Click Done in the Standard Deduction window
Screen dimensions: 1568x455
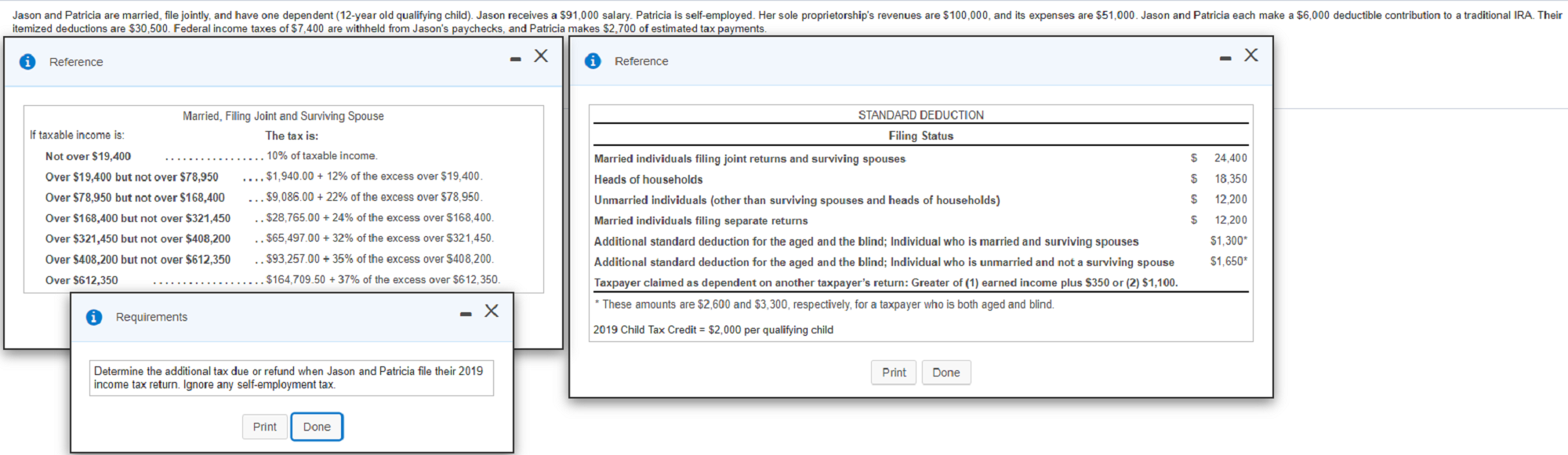[x=946, y=373]
